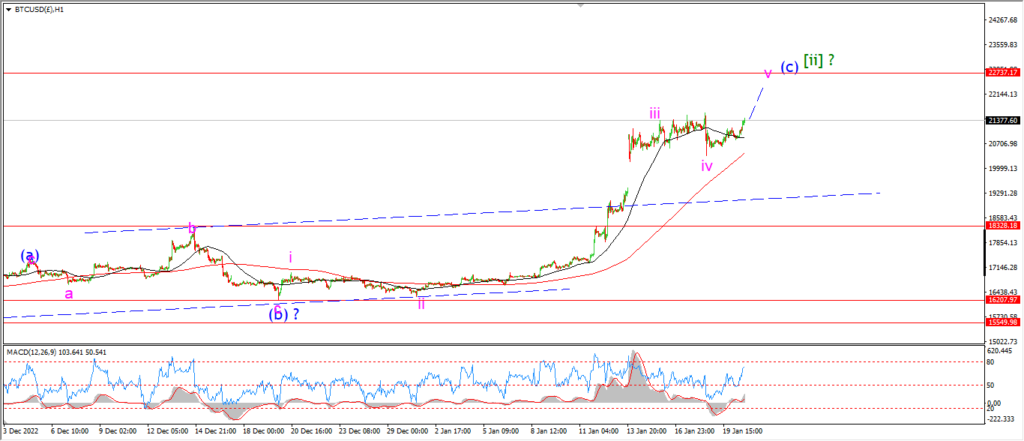Click the 13 Jan 20:00 time axis label
The image size is (1024, 441).
pyautogui.click(x=647, y=431)
